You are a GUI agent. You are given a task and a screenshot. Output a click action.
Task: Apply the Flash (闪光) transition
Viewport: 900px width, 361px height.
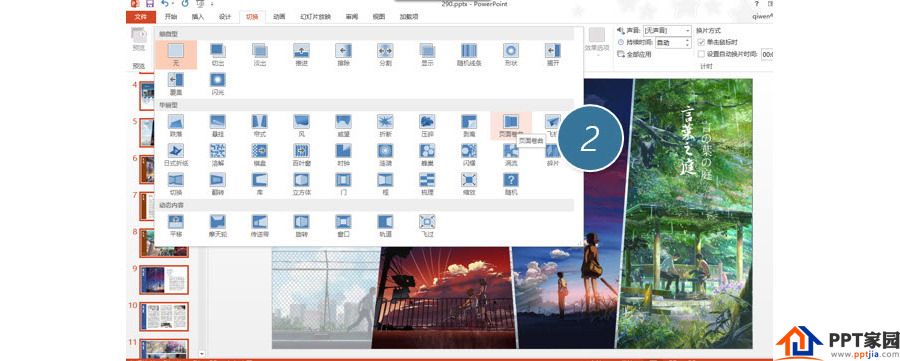click(218, 83)
